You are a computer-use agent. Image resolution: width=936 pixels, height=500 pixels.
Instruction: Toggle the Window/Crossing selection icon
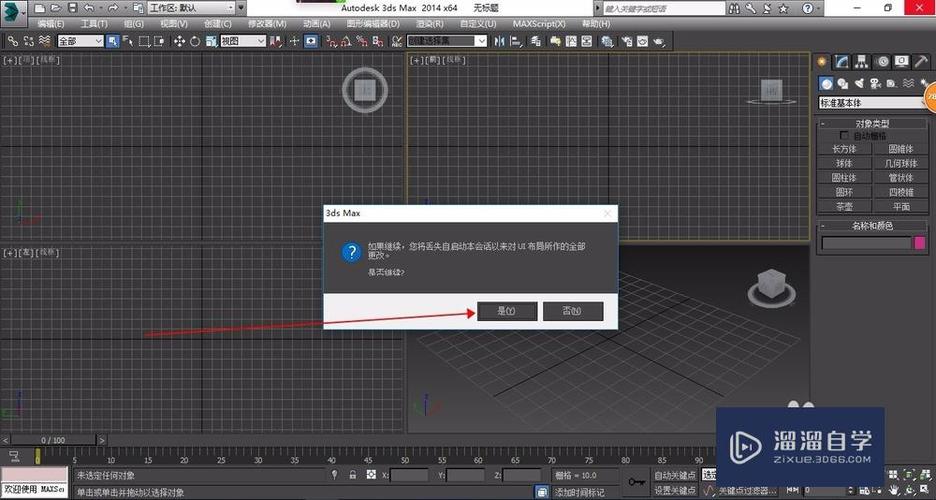coord(159,41)
